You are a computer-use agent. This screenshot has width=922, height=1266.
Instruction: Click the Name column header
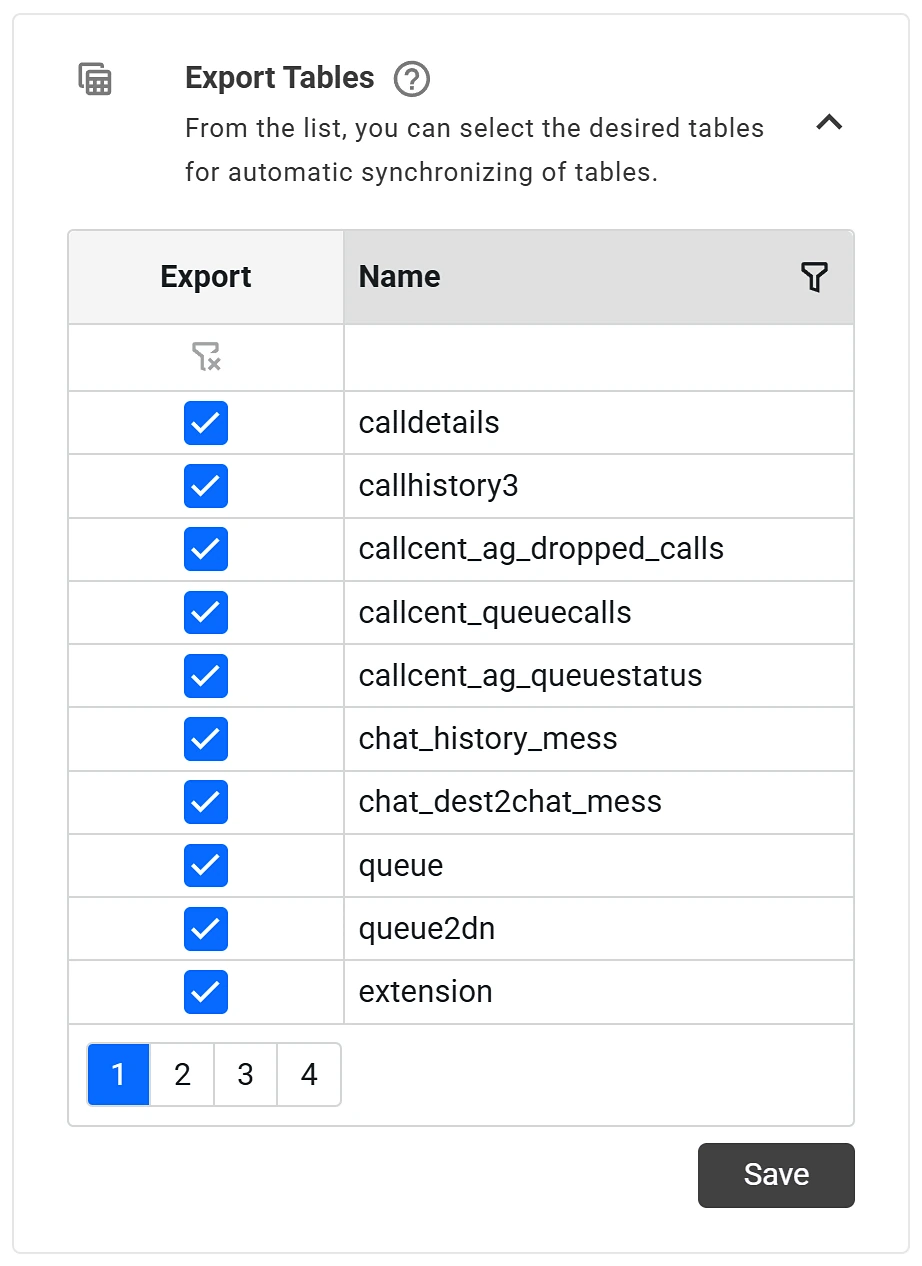(599, 277)
